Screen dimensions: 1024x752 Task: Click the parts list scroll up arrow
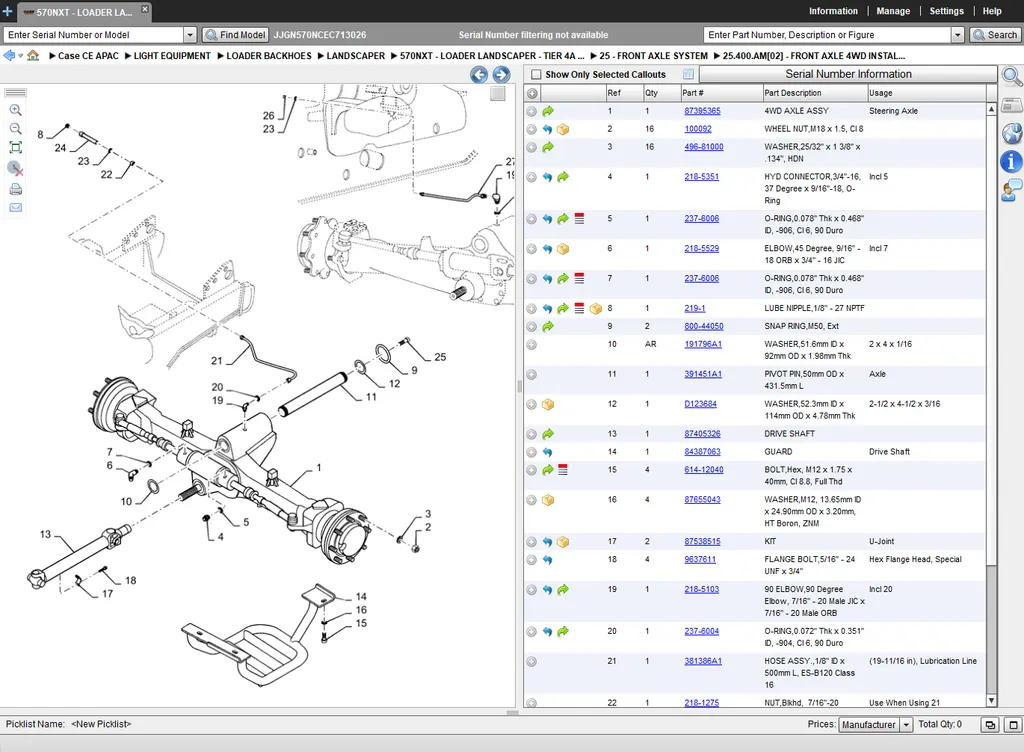(991, 109)
